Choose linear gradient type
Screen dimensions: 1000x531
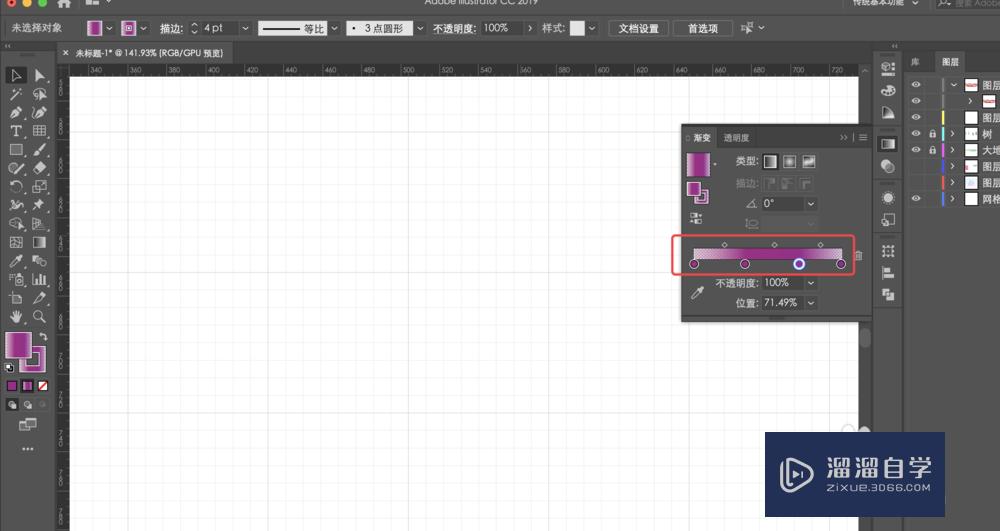[x=770, y=162]
